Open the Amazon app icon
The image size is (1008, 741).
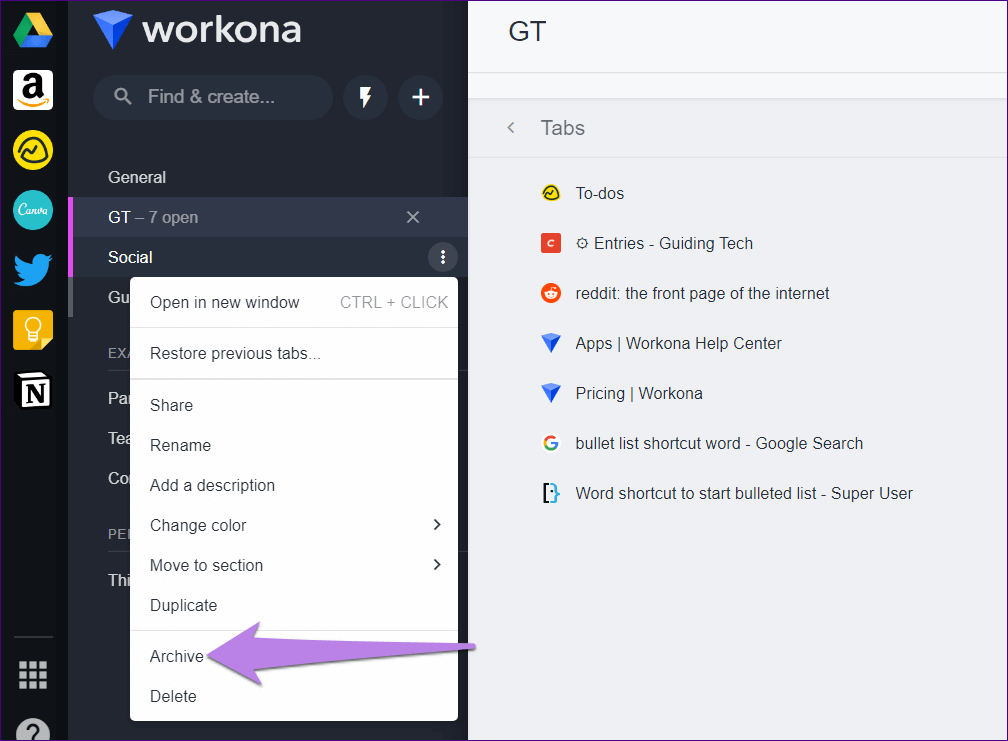coord(33,90)
